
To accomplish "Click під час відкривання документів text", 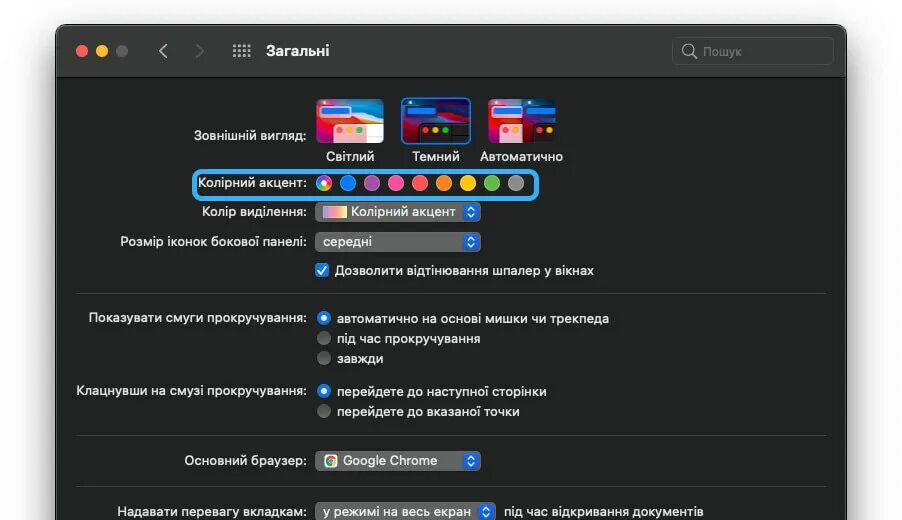I will 603,511.
